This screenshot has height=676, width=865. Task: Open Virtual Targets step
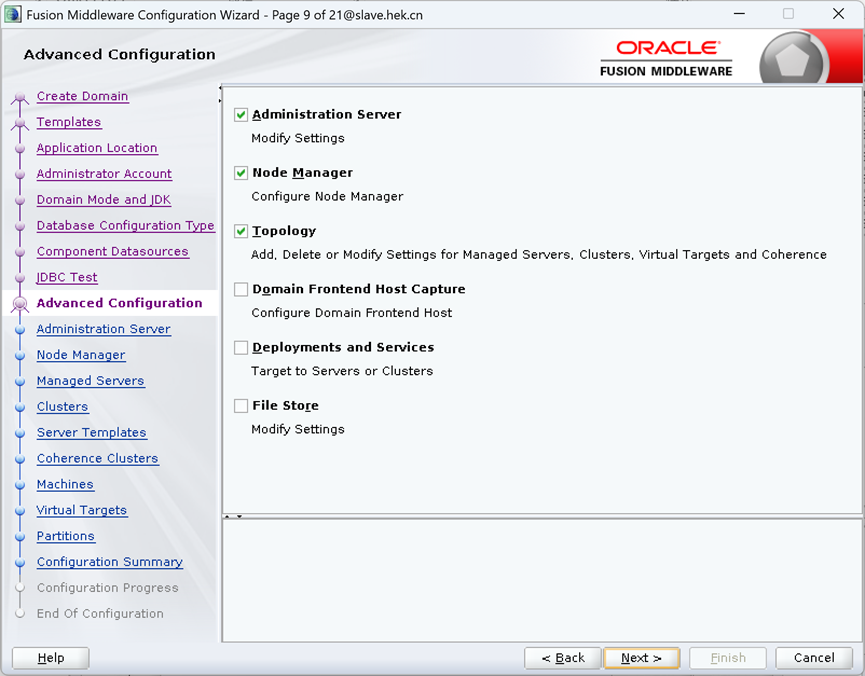click(x=82, y=510)
